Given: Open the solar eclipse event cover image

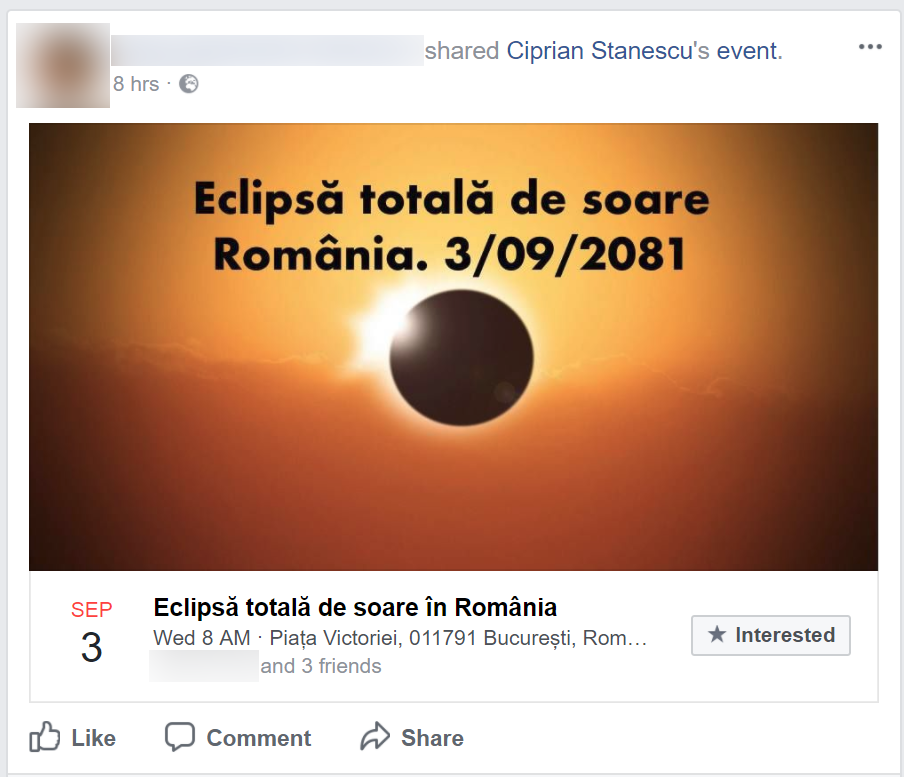Looking at the screenshot, I should 453,346.
